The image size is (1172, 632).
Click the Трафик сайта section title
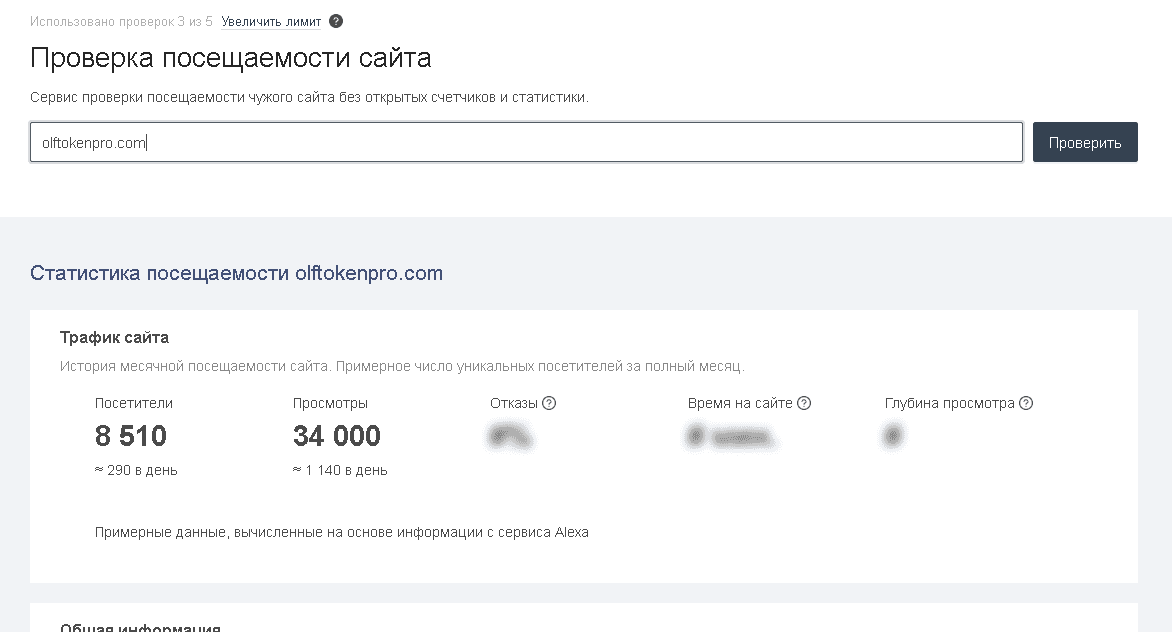pyautogui.click(x=114, y=337)
